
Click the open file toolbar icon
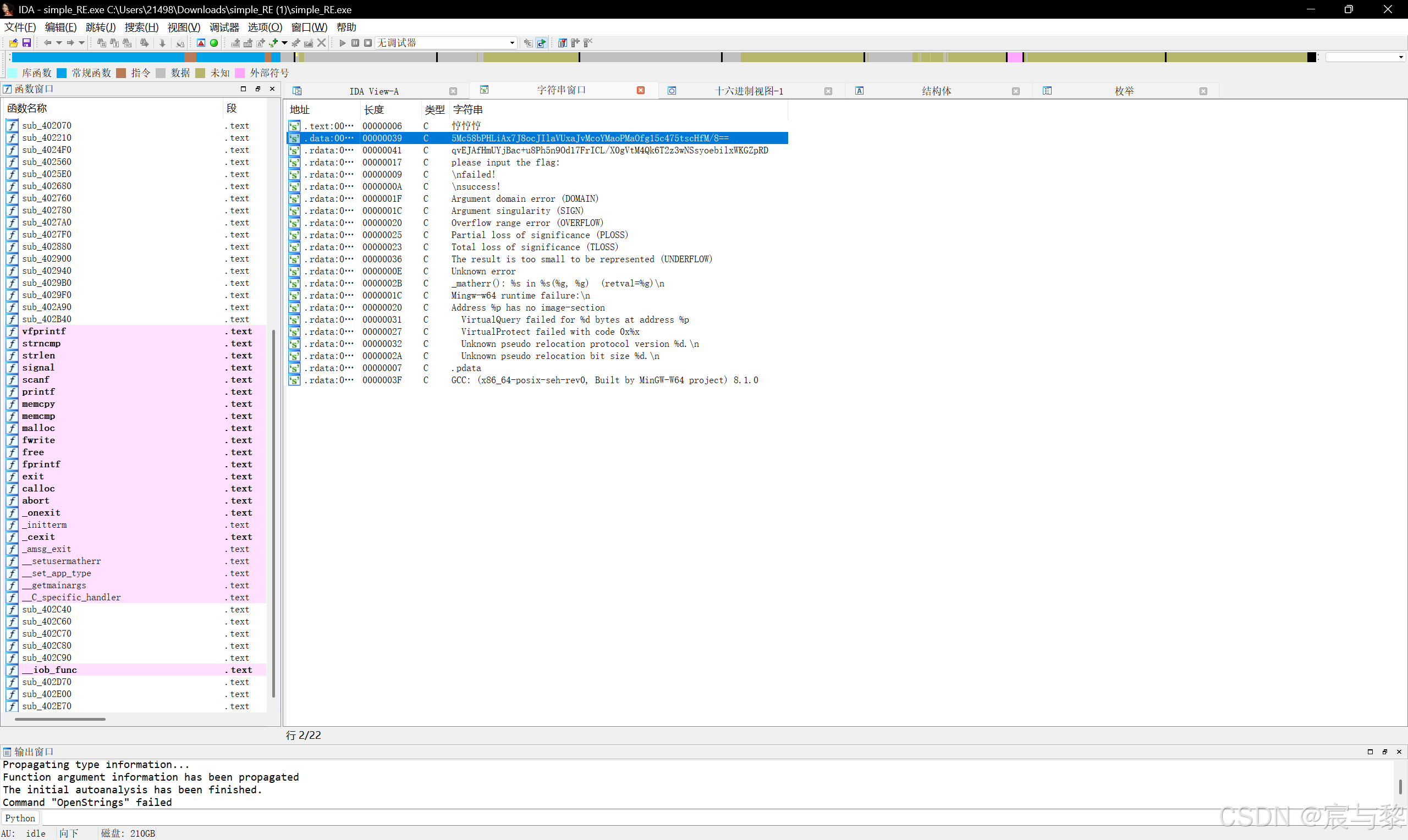(13, 43)
